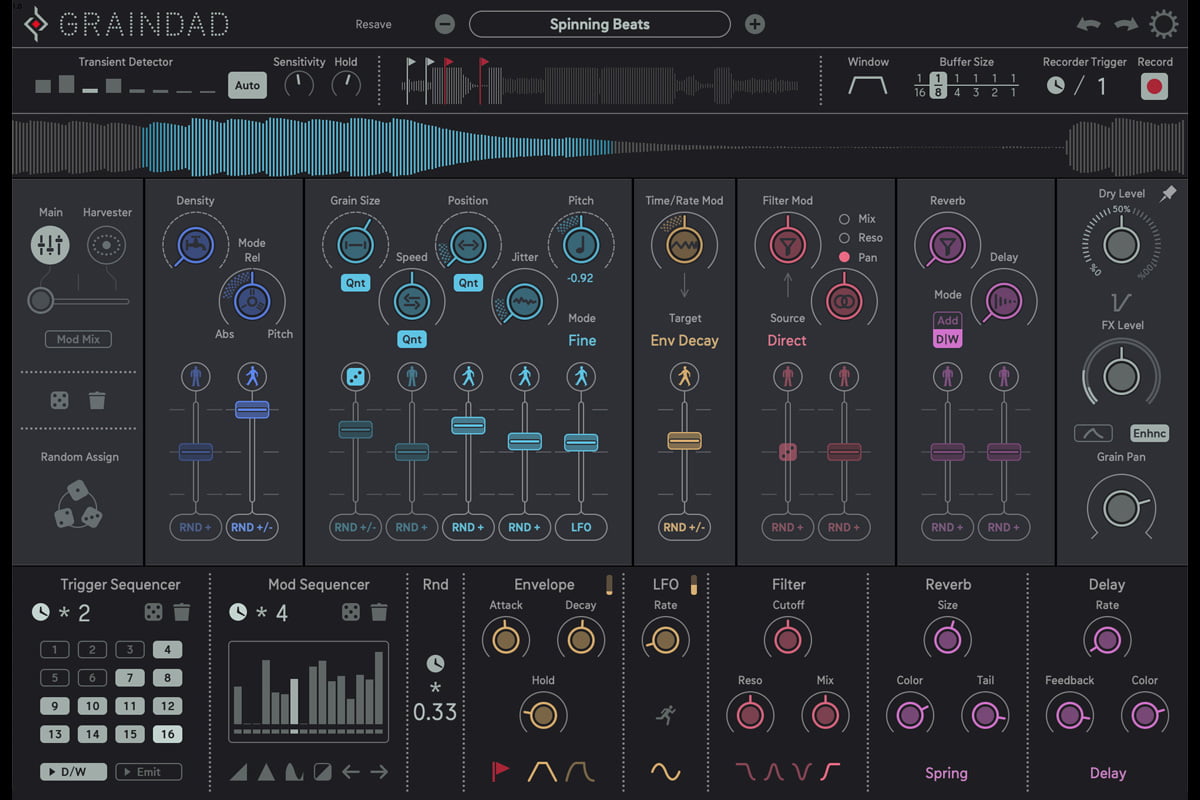Change pitch mode Fine selector

click(x=581, y=340)
